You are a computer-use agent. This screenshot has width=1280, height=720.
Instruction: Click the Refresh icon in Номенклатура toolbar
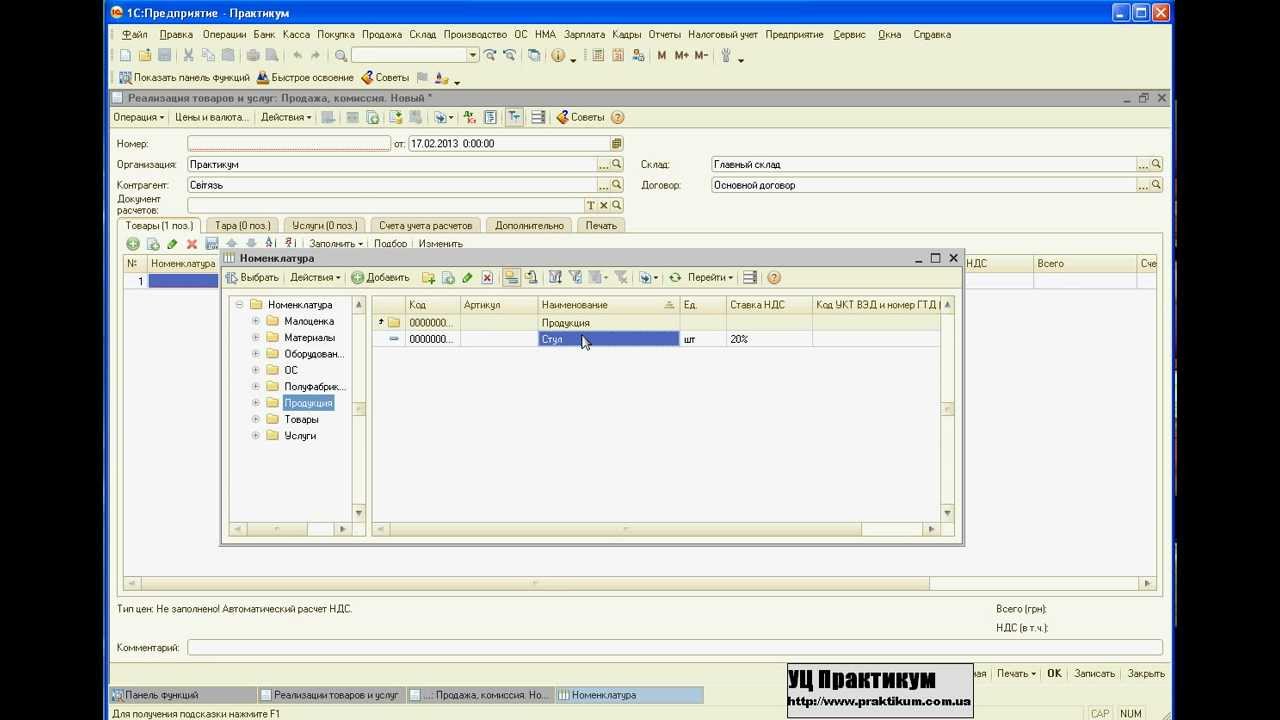675,277
